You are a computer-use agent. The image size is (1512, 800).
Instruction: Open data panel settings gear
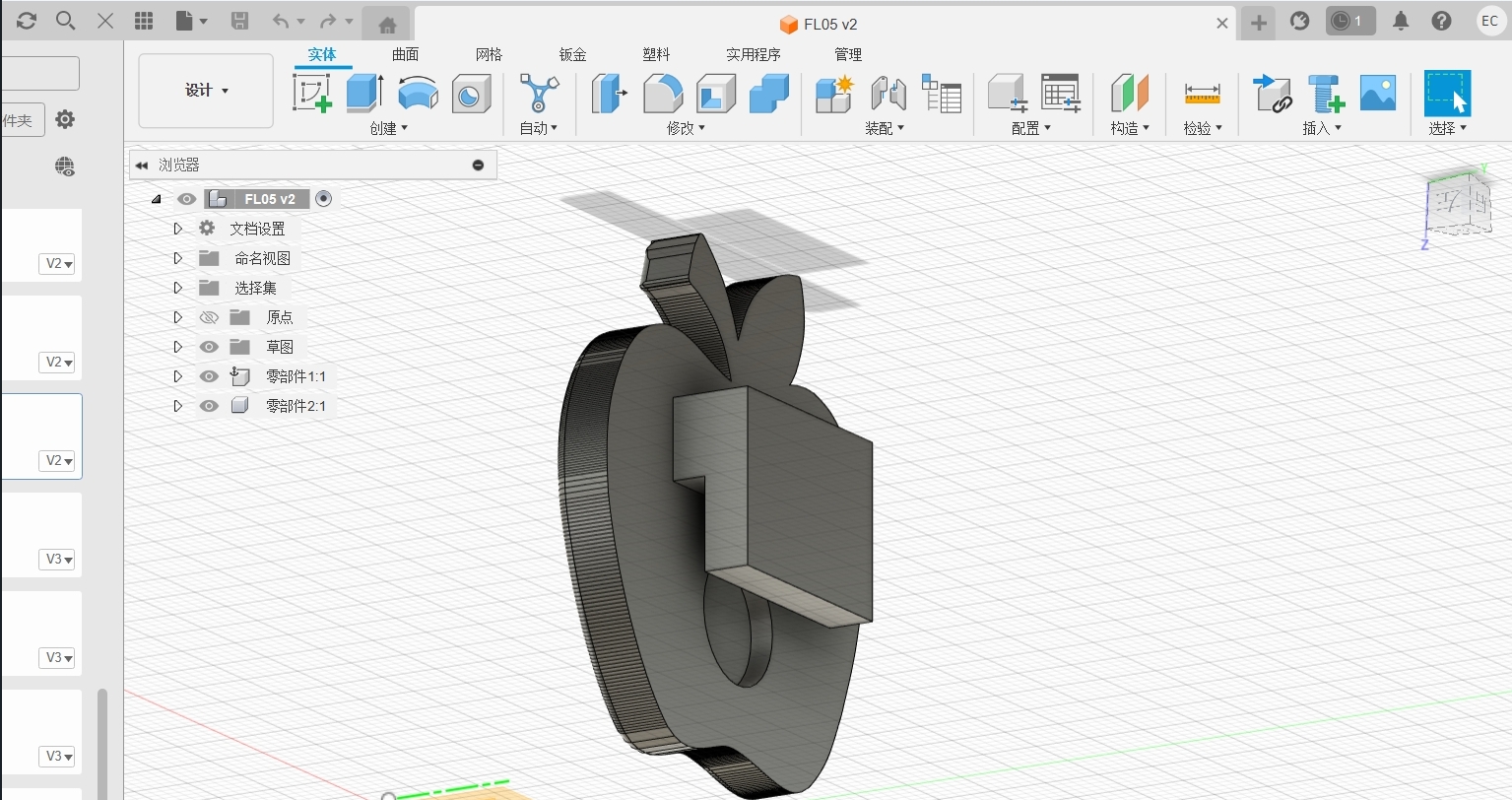point(65,119)
